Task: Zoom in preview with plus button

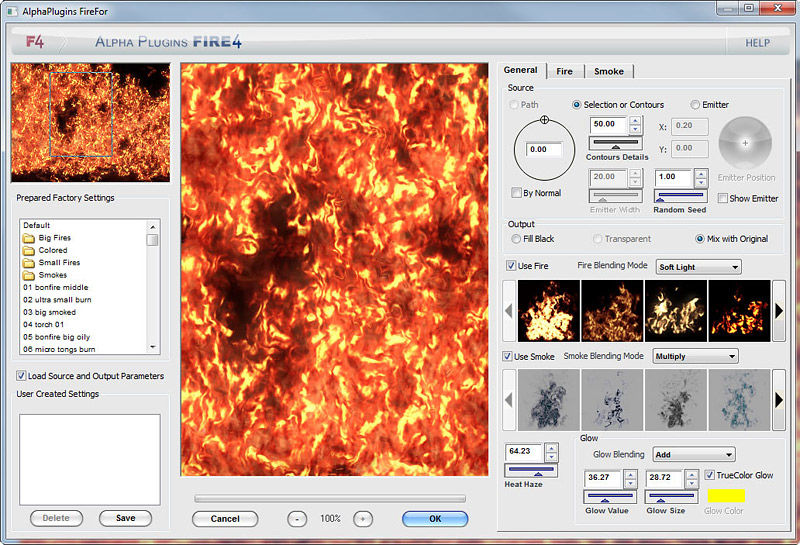Action: [363, 519]
